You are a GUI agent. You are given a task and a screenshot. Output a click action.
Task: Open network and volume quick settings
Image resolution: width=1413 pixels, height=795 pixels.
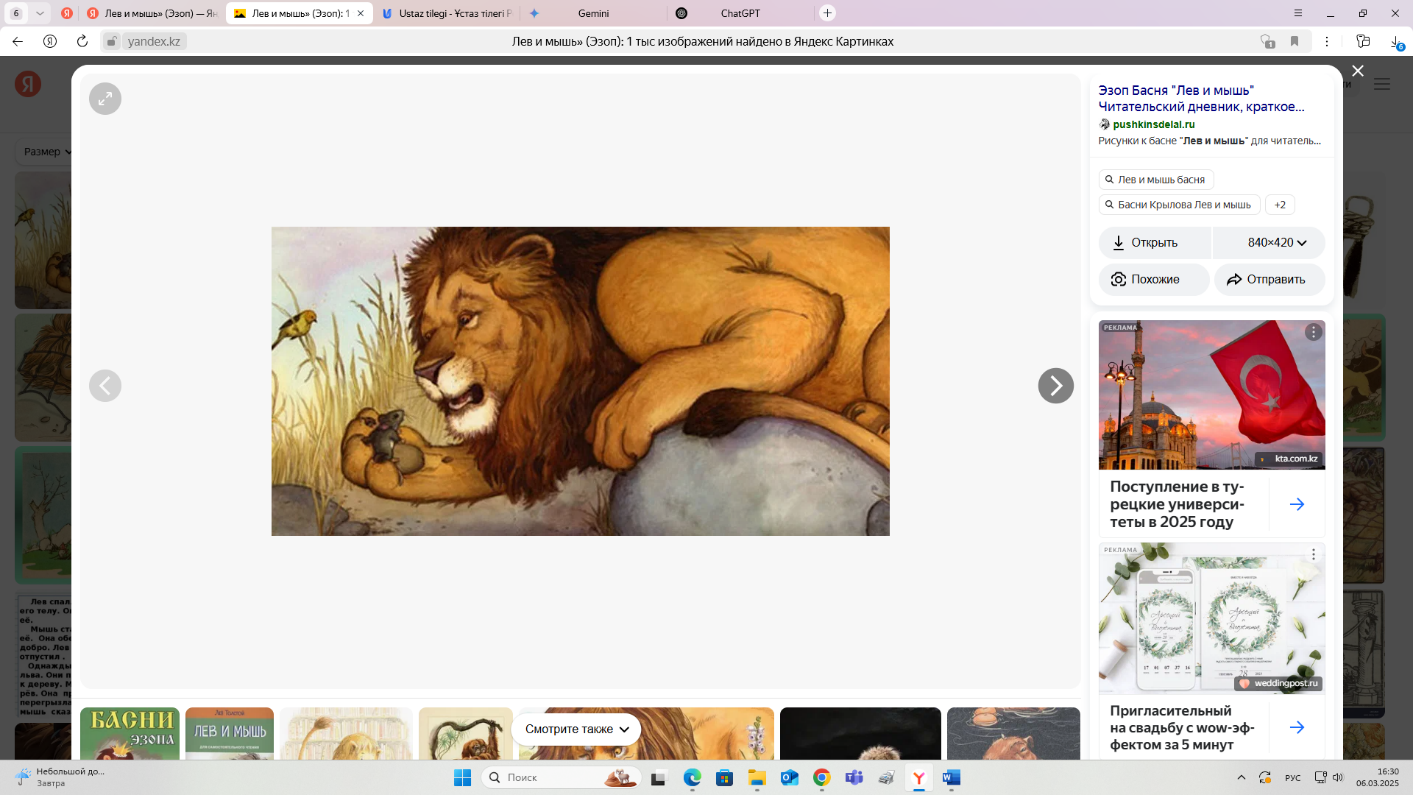(1329, 777)
